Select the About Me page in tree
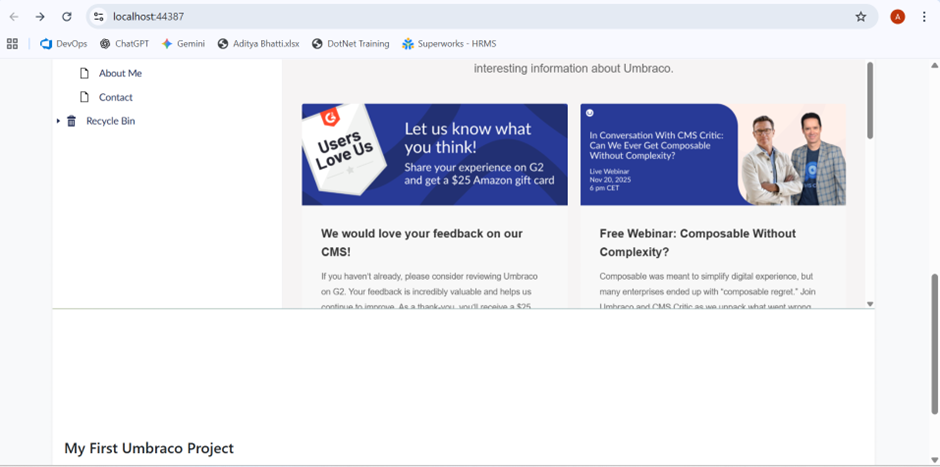The width and height of the screenshot is (940, 467). 119,73
